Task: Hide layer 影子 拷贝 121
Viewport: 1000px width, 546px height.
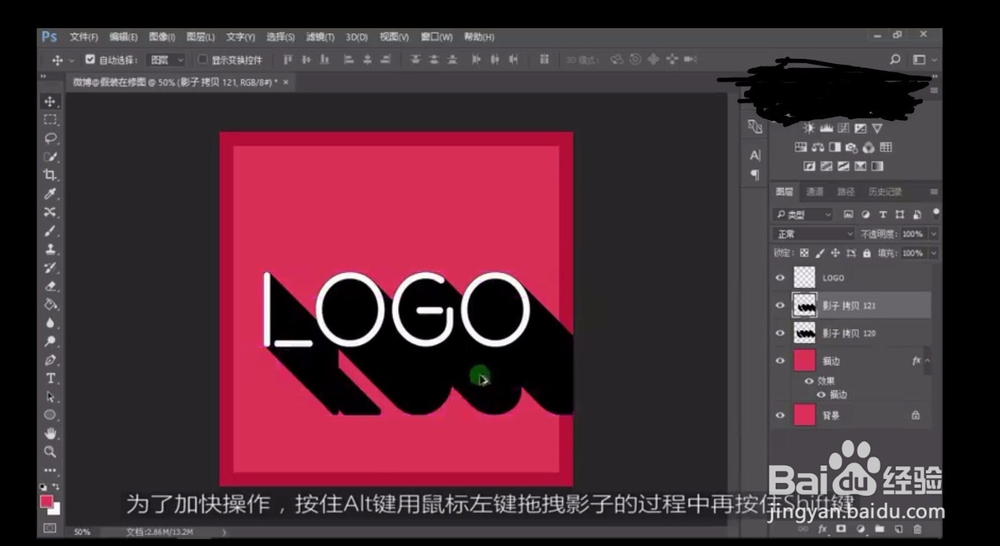Action: point(780,306)
